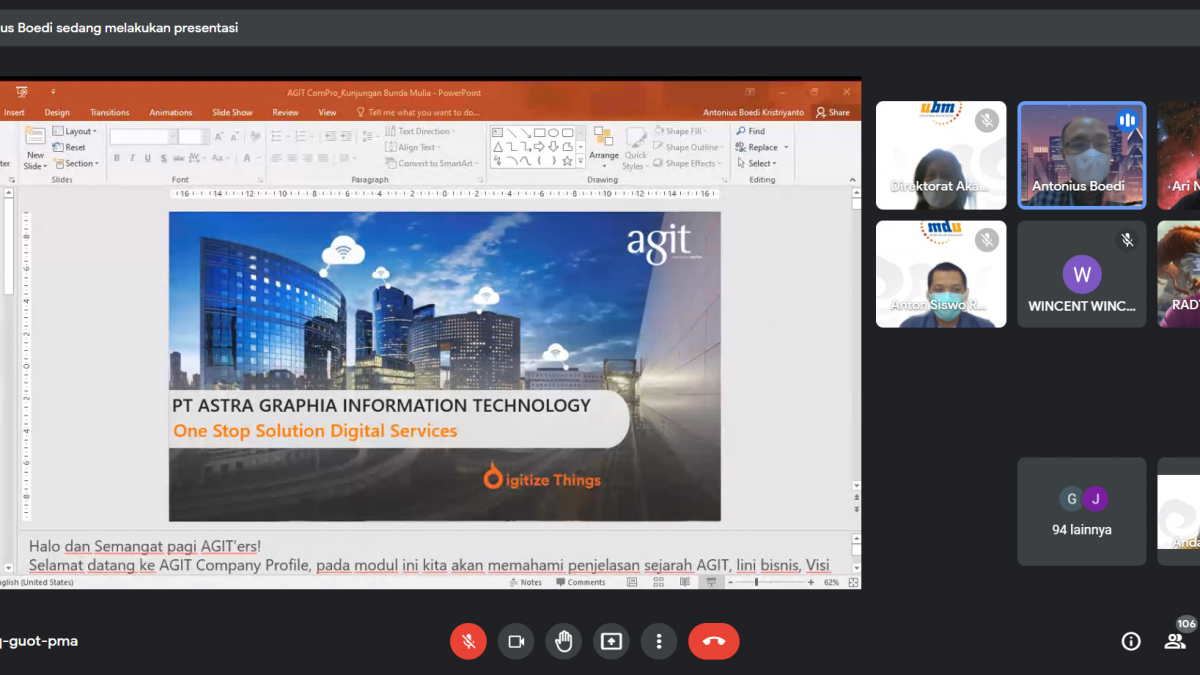The height and width of the screenshot is (675, 1200).
Task: Open Quick Styles gallery
Action: pos(635,148)
